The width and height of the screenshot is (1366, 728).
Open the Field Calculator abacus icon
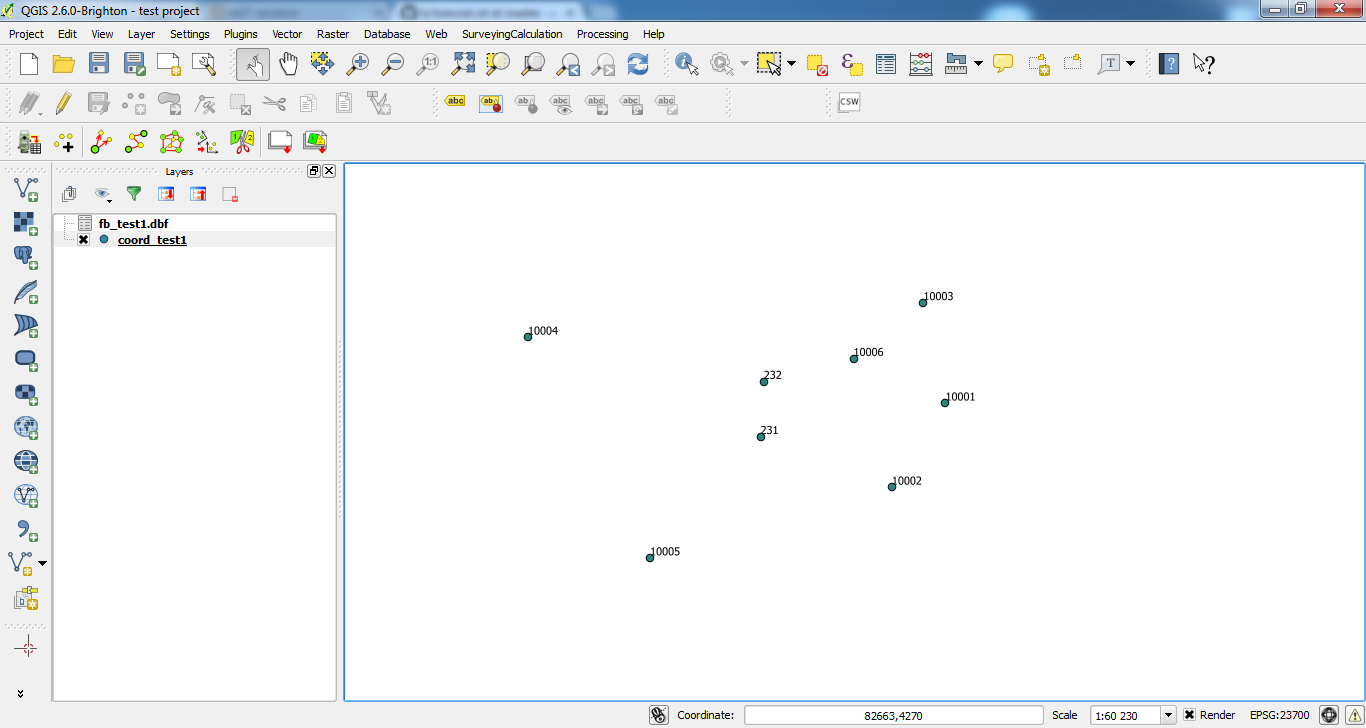tap(921, 64)
